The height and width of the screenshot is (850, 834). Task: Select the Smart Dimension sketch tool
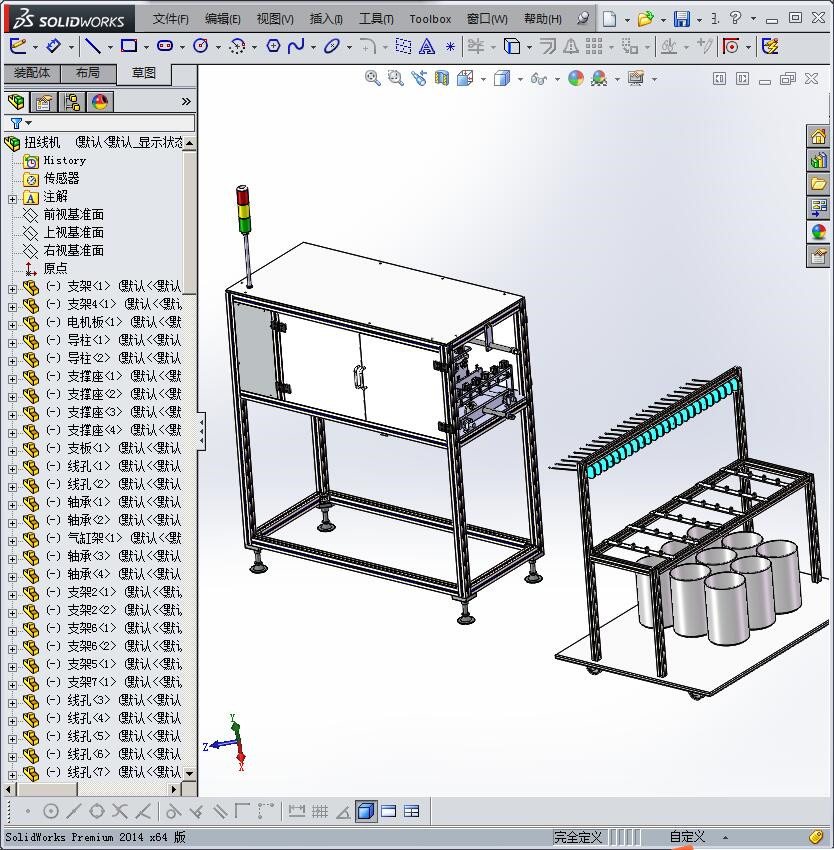point(53,46)
